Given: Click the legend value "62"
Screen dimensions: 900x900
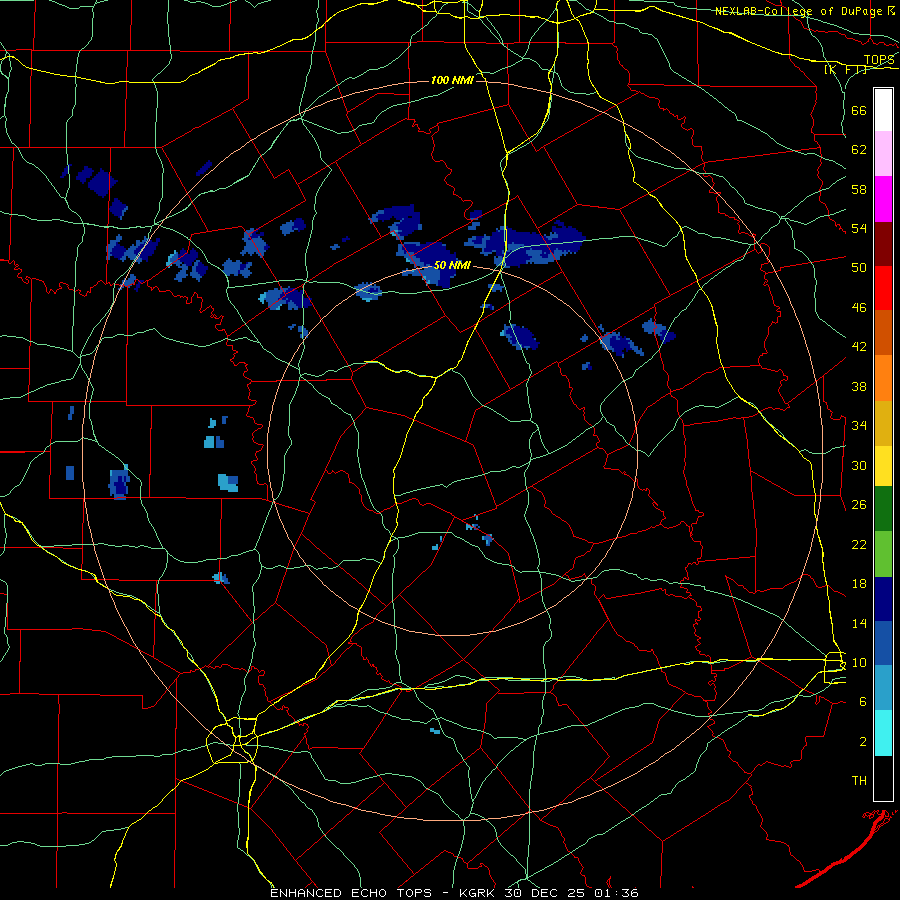Looking at the screenshot, I should (859, 150).
